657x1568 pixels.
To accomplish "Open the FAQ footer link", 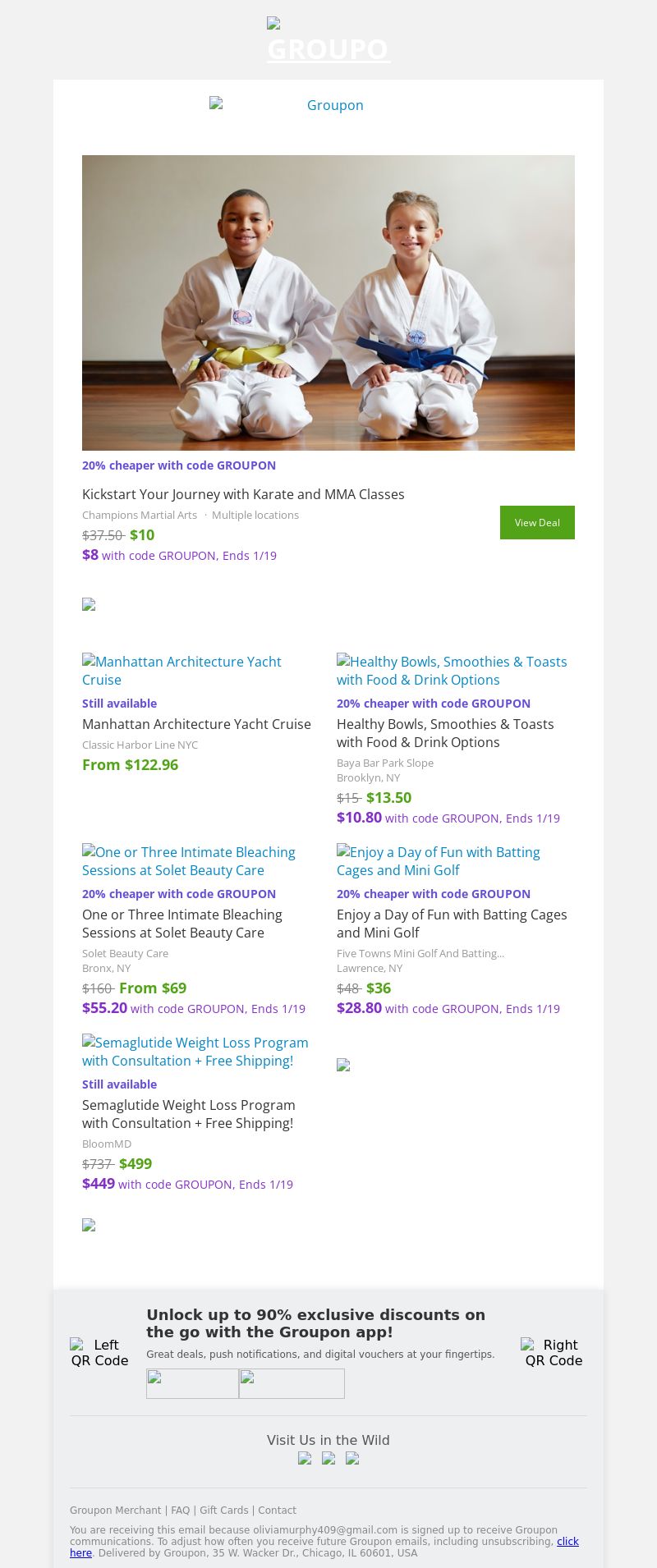I will click(180, 1511).
